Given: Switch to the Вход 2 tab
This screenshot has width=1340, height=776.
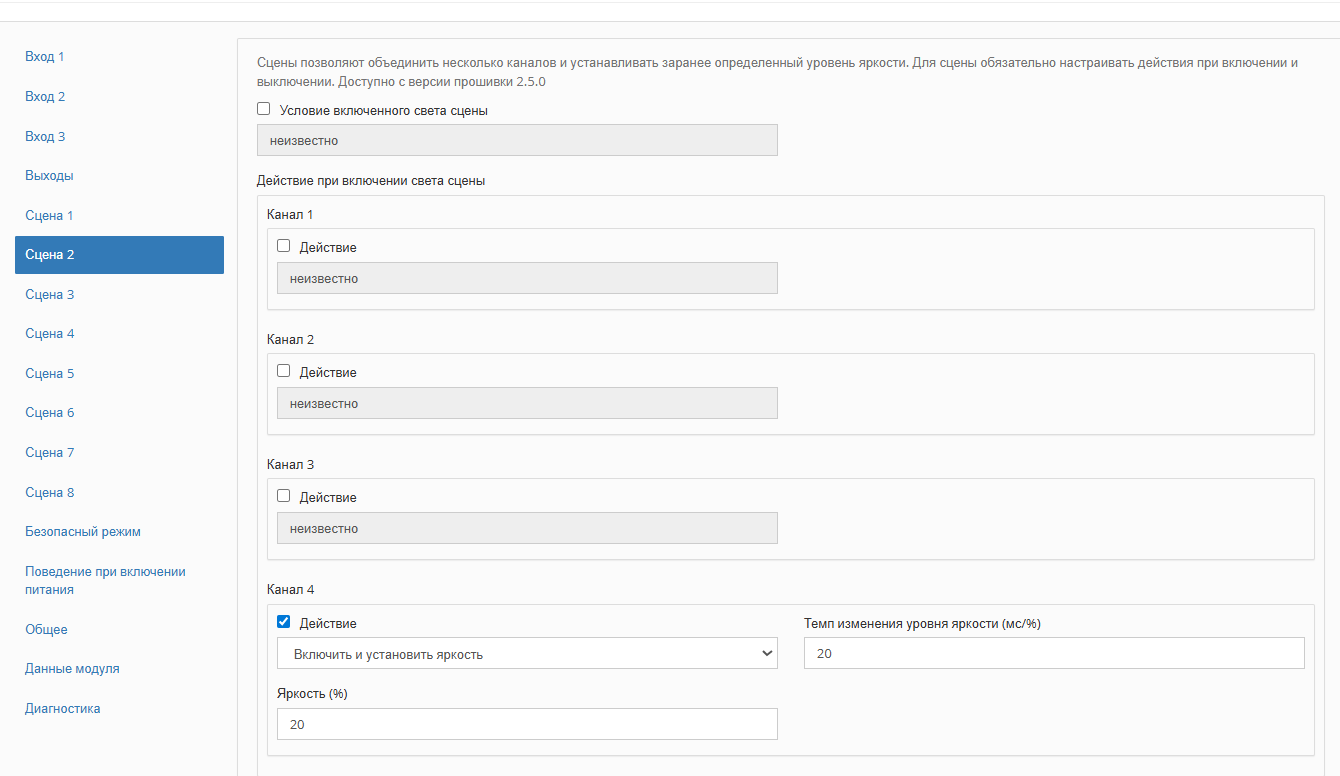Looking at the screenshot, I should 45,97.
